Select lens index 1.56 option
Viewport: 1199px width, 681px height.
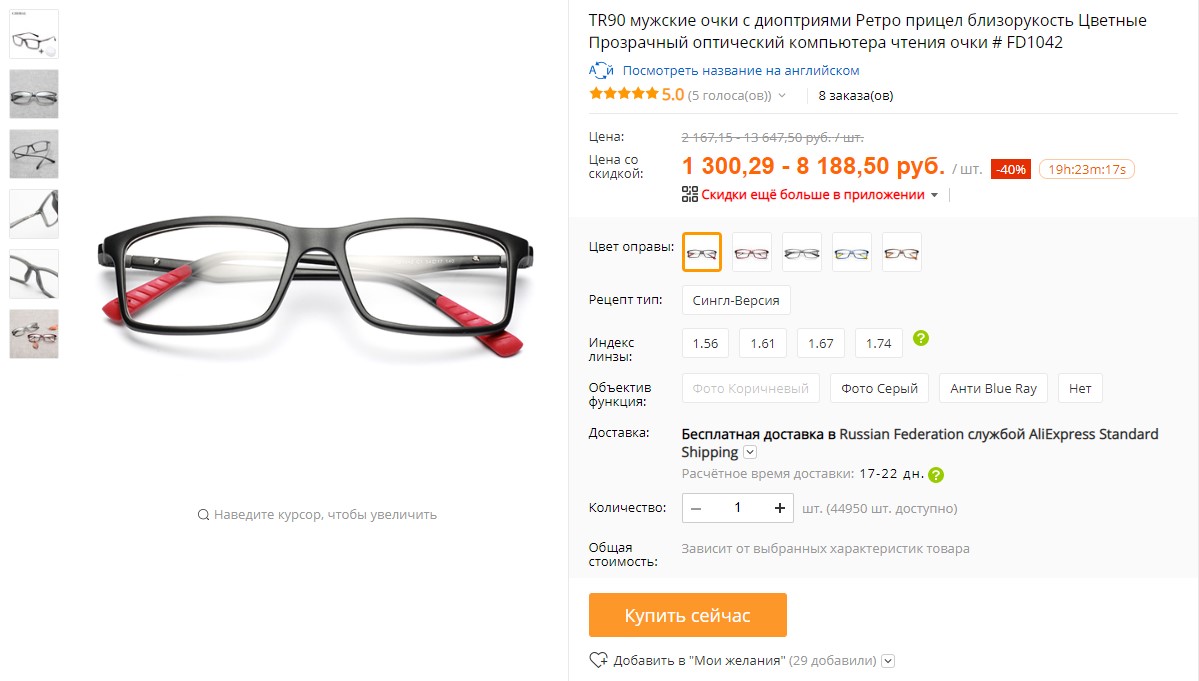pos(705,344)
